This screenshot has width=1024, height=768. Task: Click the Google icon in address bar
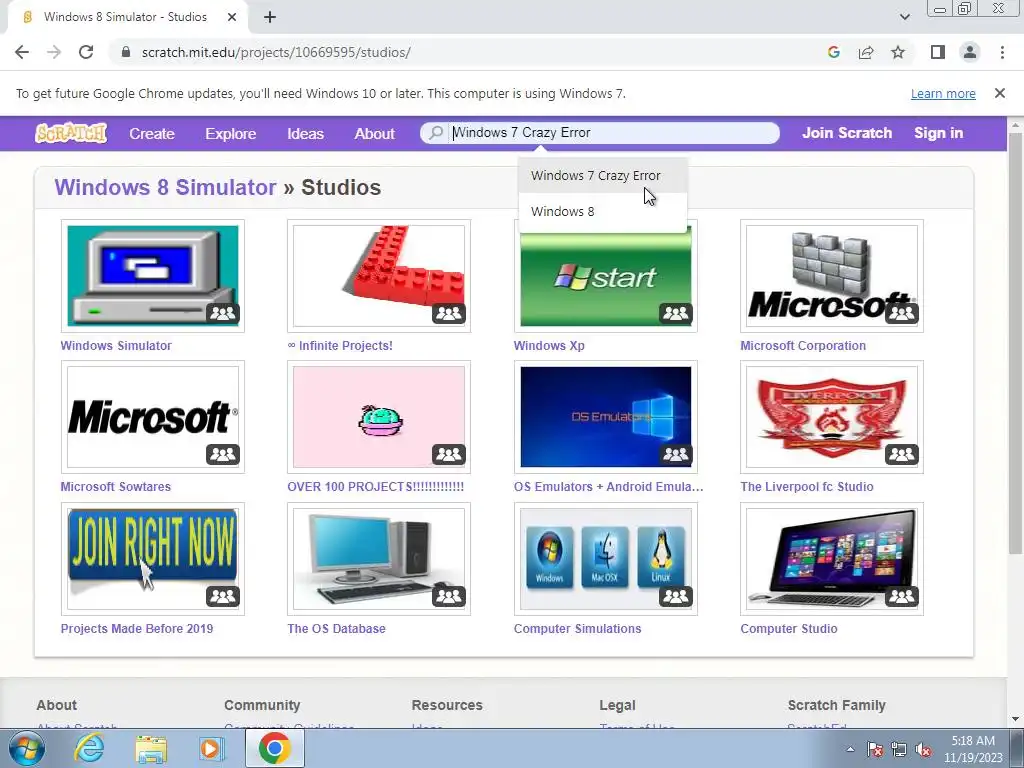tap(833, 52)
